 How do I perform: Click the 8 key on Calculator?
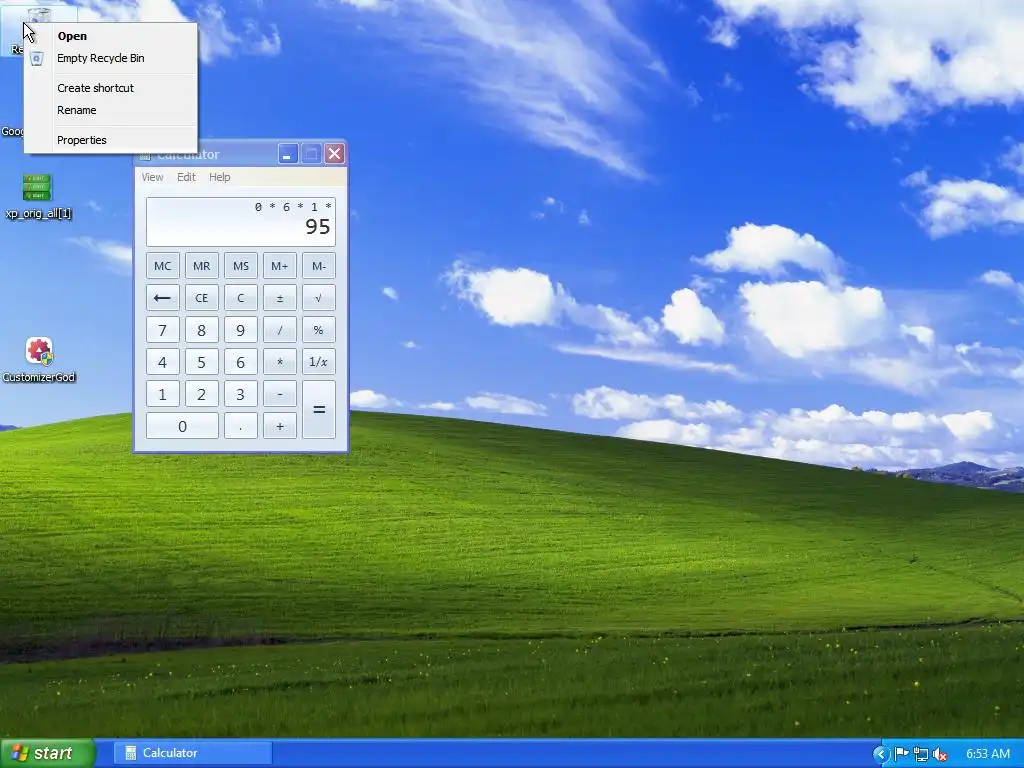coord(202,330)
